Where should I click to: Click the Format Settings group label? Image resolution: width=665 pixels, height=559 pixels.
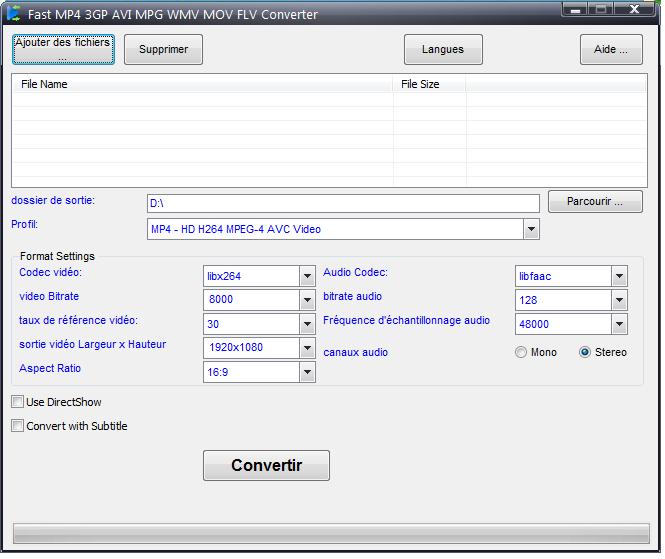coord(57,256)
